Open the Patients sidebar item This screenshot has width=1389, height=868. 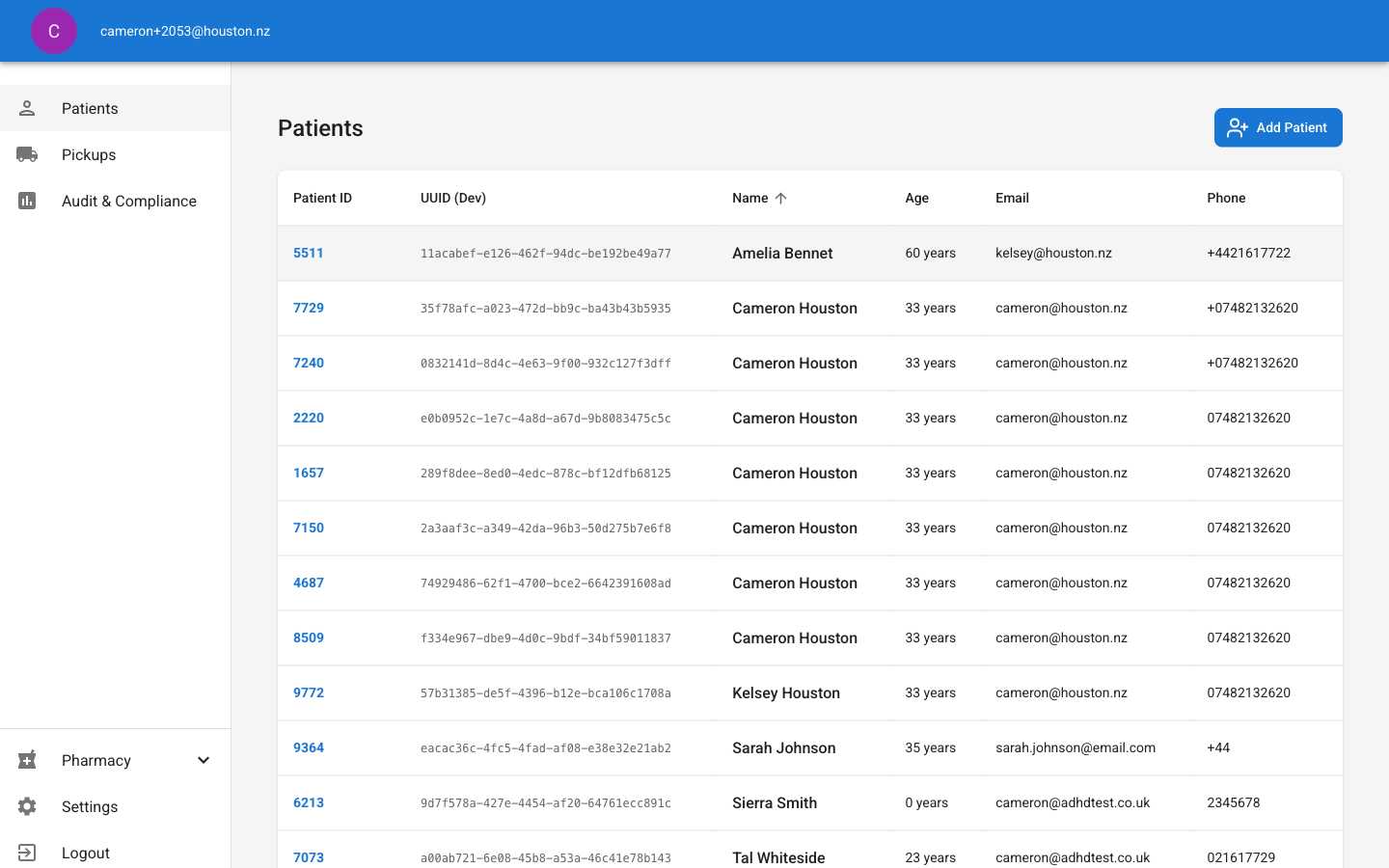click(116, 108)
